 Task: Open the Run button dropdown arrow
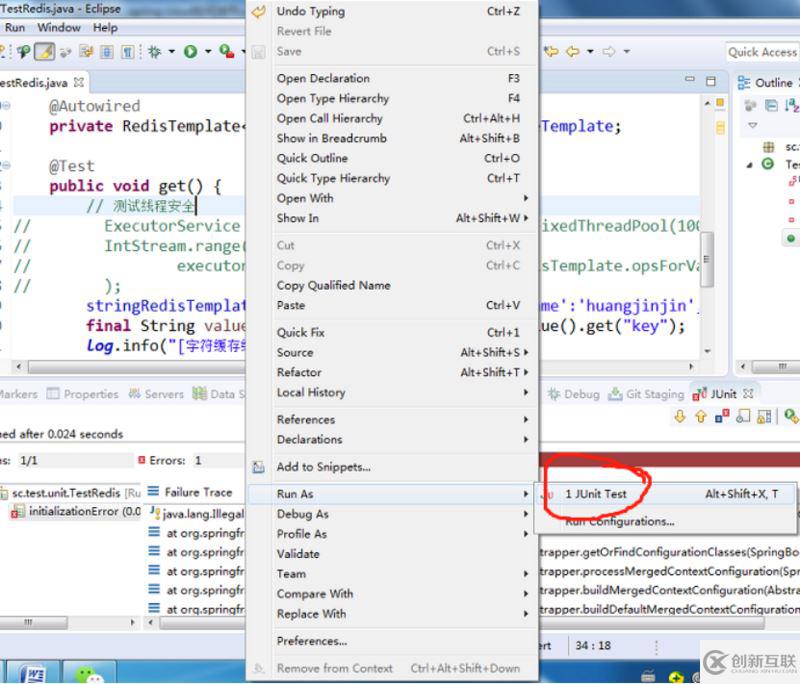(206, 52)
